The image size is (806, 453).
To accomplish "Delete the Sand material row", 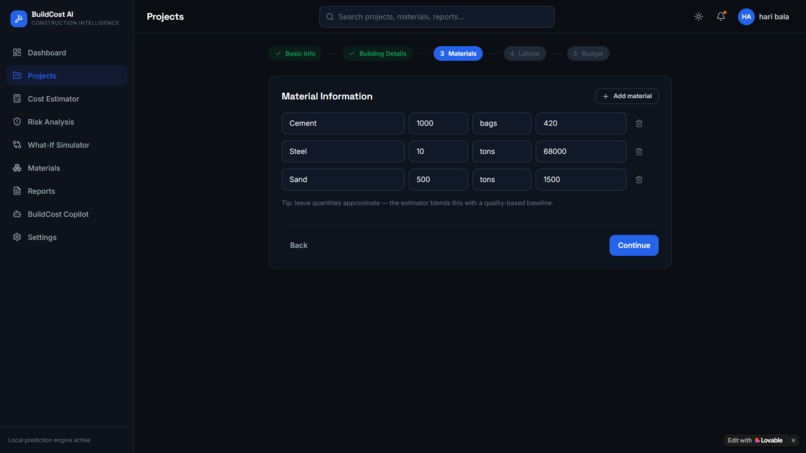I will [639, 180].
